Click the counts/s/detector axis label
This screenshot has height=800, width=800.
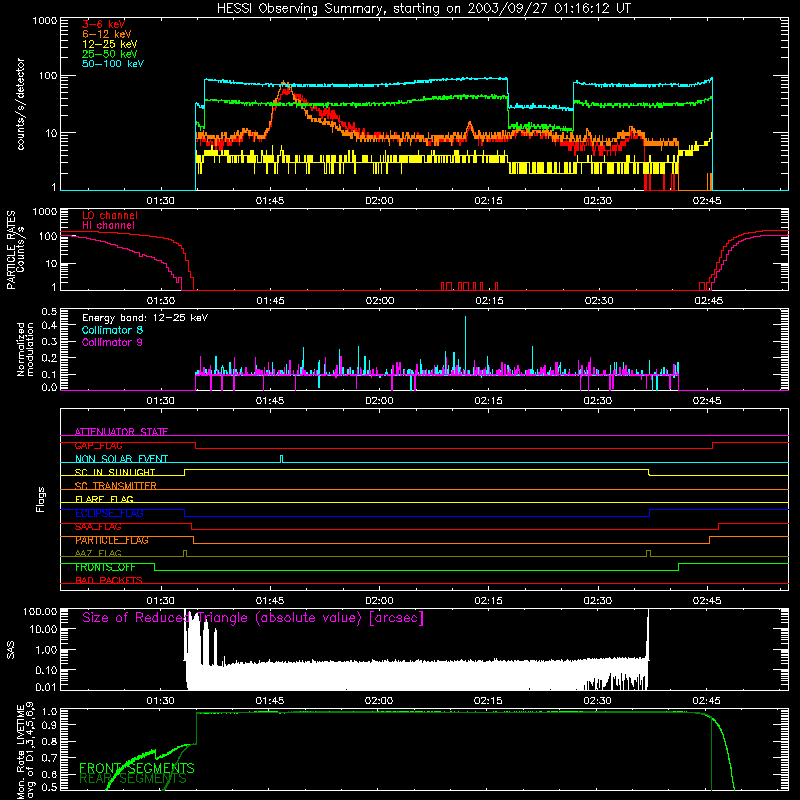21,104
